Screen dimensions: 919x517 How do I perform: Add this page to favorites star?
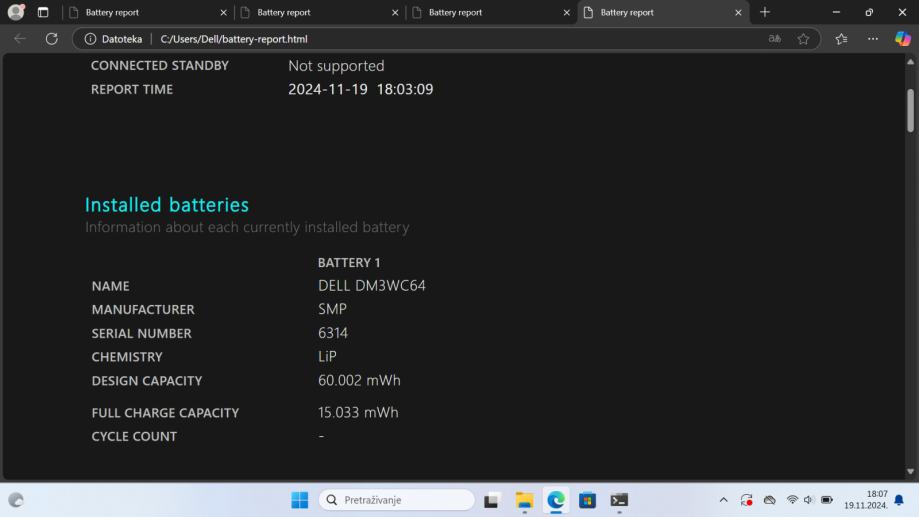pyautogui.click(x=803, y=39)
